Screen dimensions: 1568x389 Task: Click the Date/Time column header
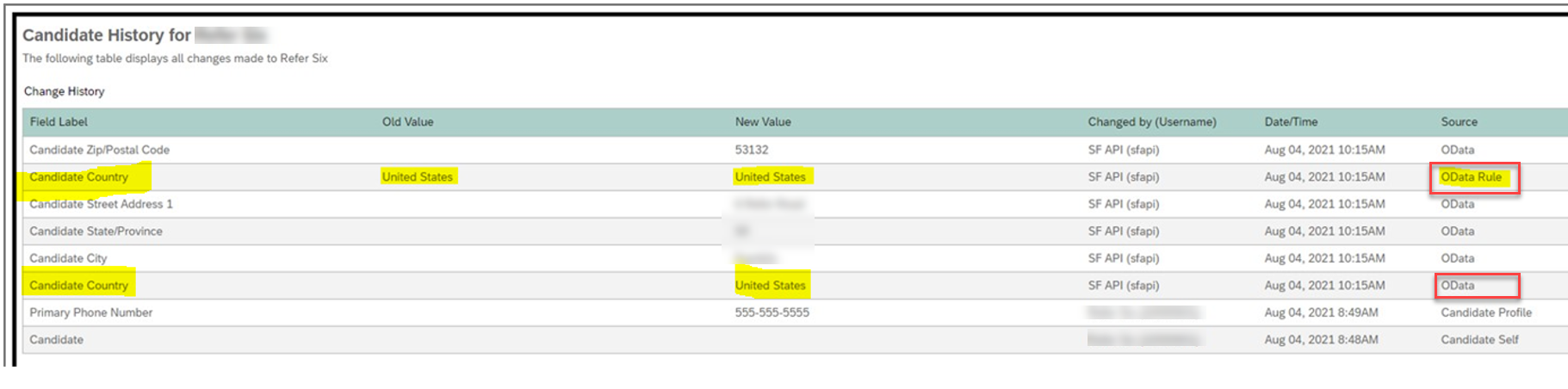[x=1291, y=122]
